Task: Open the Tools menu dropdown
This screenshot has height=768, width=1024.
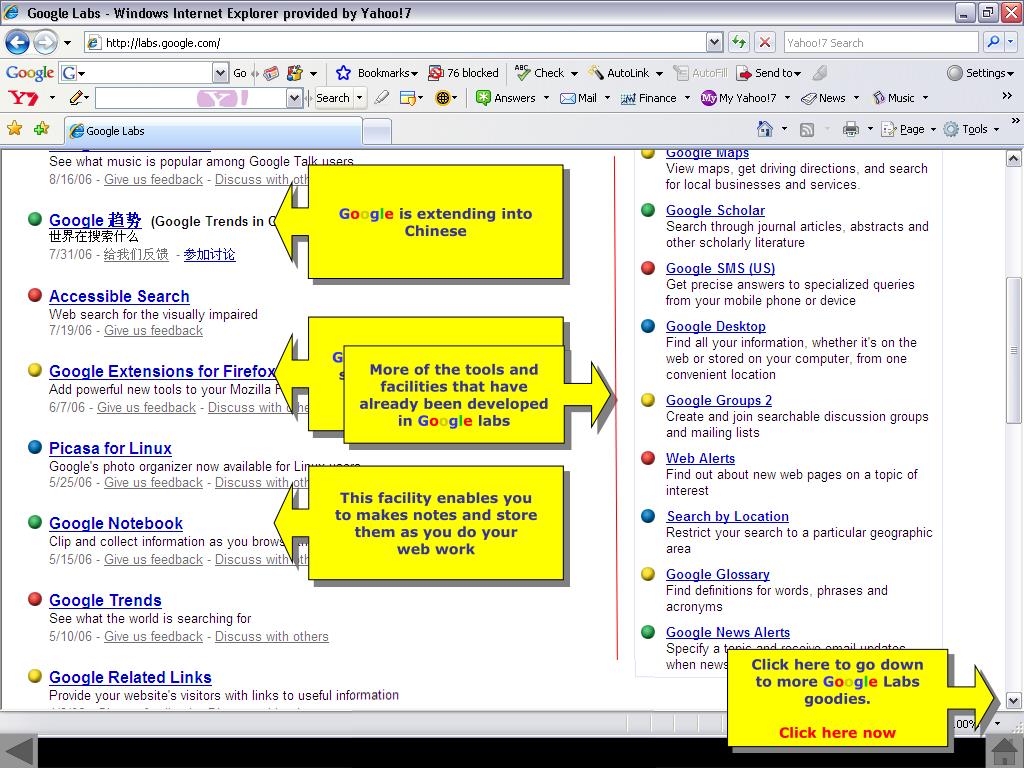Action: point(972,129)
